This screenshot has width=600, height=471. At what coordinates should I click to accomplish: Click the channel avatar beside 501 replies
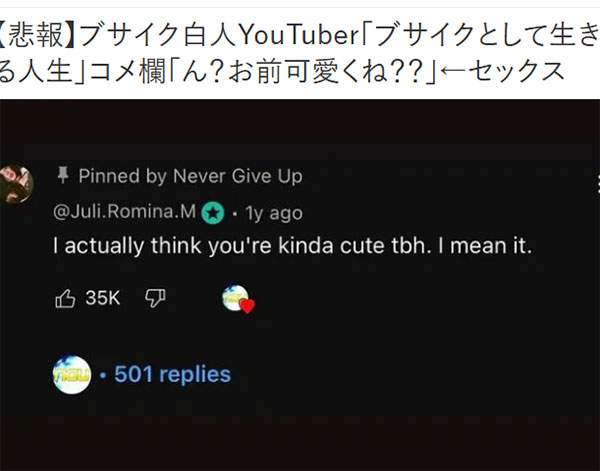coord(71,375)
